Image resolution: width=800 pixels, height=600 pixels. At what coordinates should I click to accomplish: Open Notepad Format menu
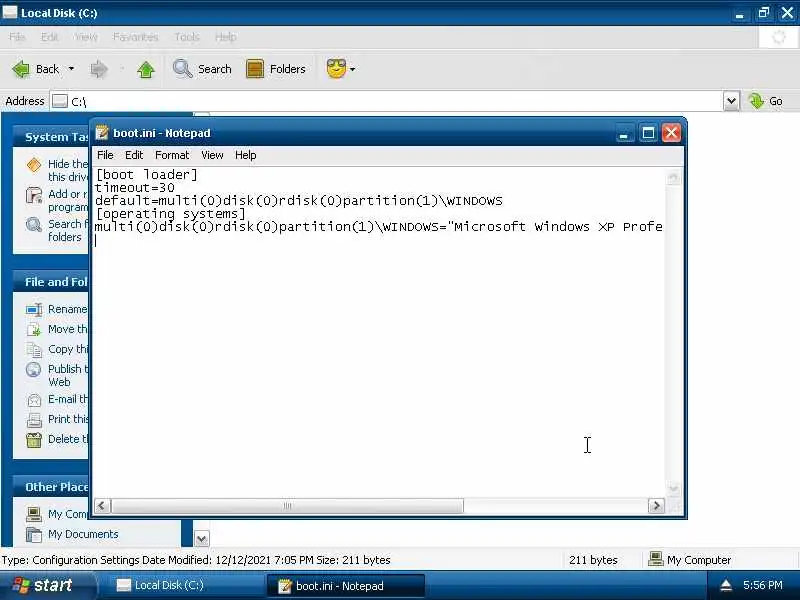(x=172, y=155)
